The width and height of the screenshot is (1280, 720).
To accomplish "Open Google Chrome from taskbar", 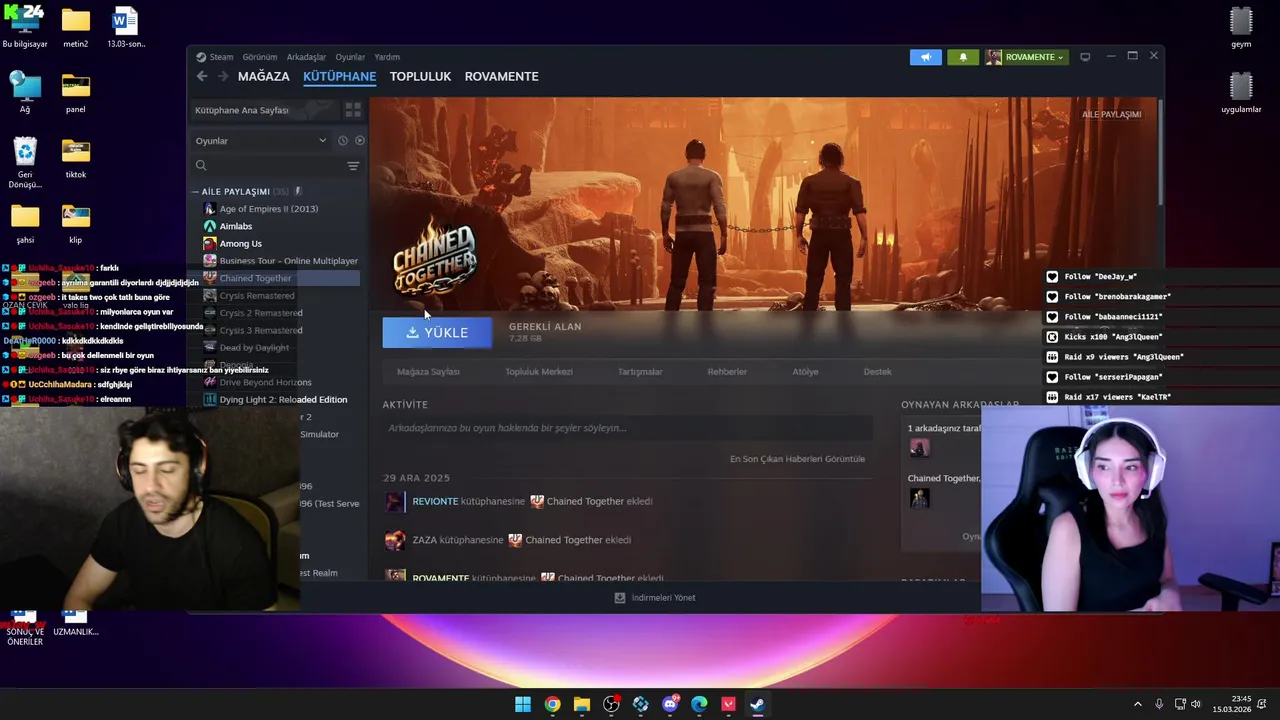I will pos(552,704).
